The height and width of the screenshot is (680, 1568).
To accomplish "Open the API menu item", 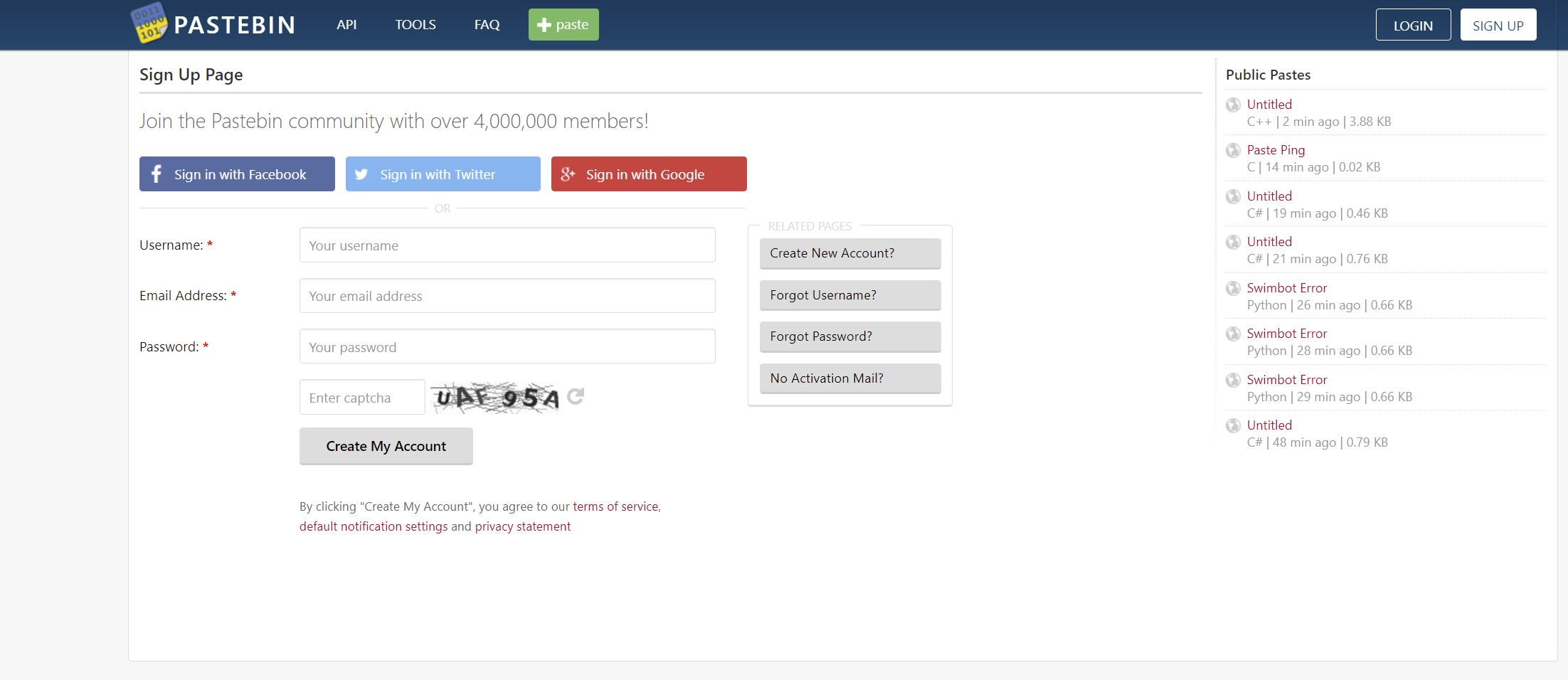I will pos(346,25).
